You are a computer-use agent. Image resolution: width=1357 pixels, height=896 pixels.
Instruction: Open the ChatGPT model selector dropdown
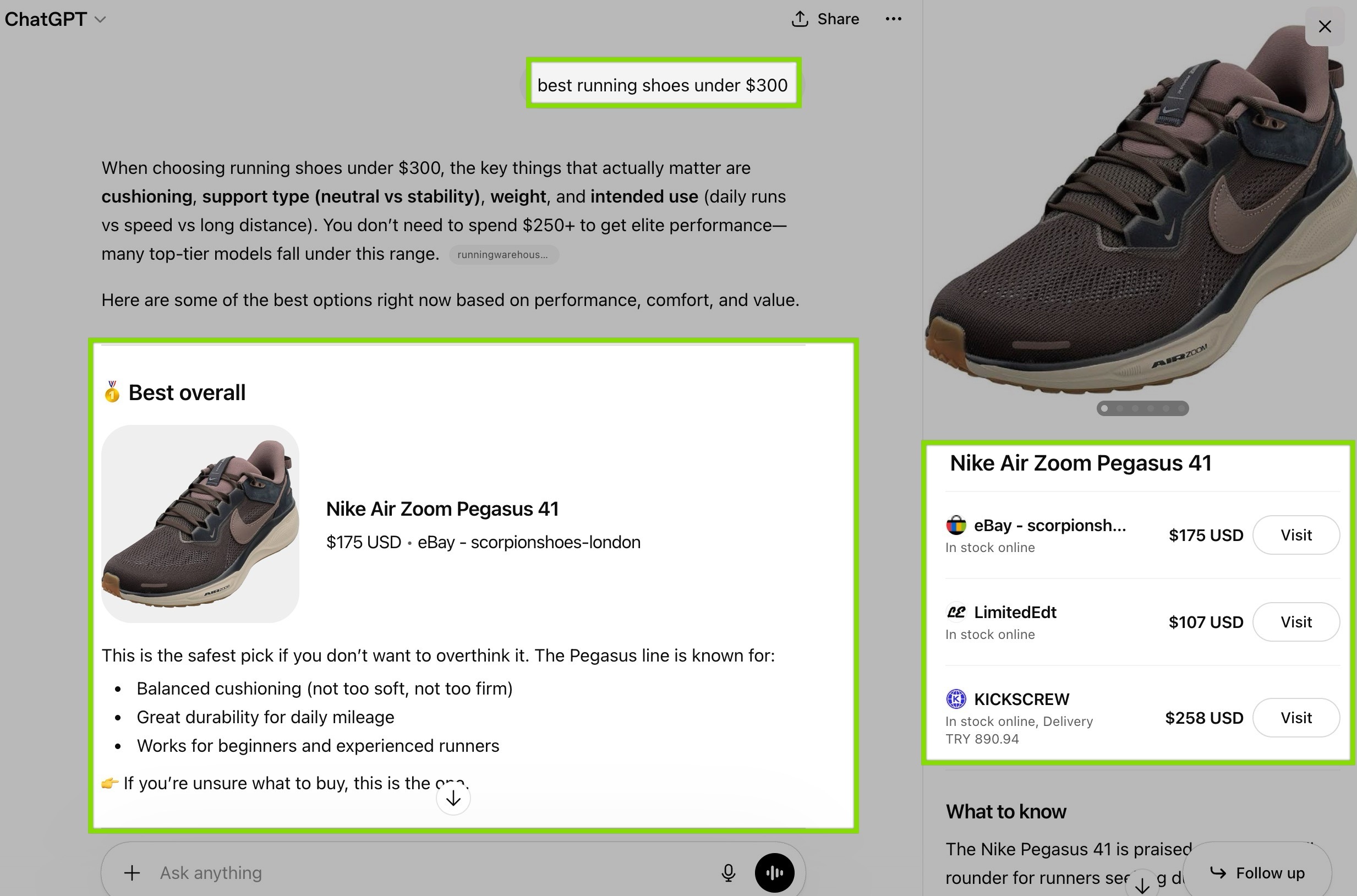pos(56,19)
